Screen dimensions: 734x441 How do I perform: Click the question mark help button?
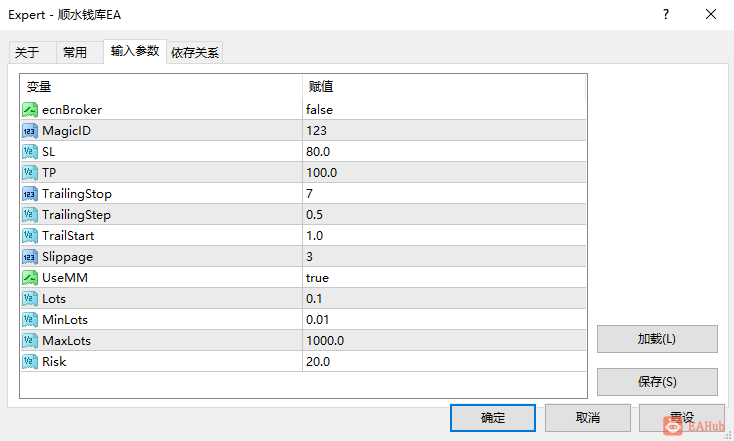coord(666,15)
